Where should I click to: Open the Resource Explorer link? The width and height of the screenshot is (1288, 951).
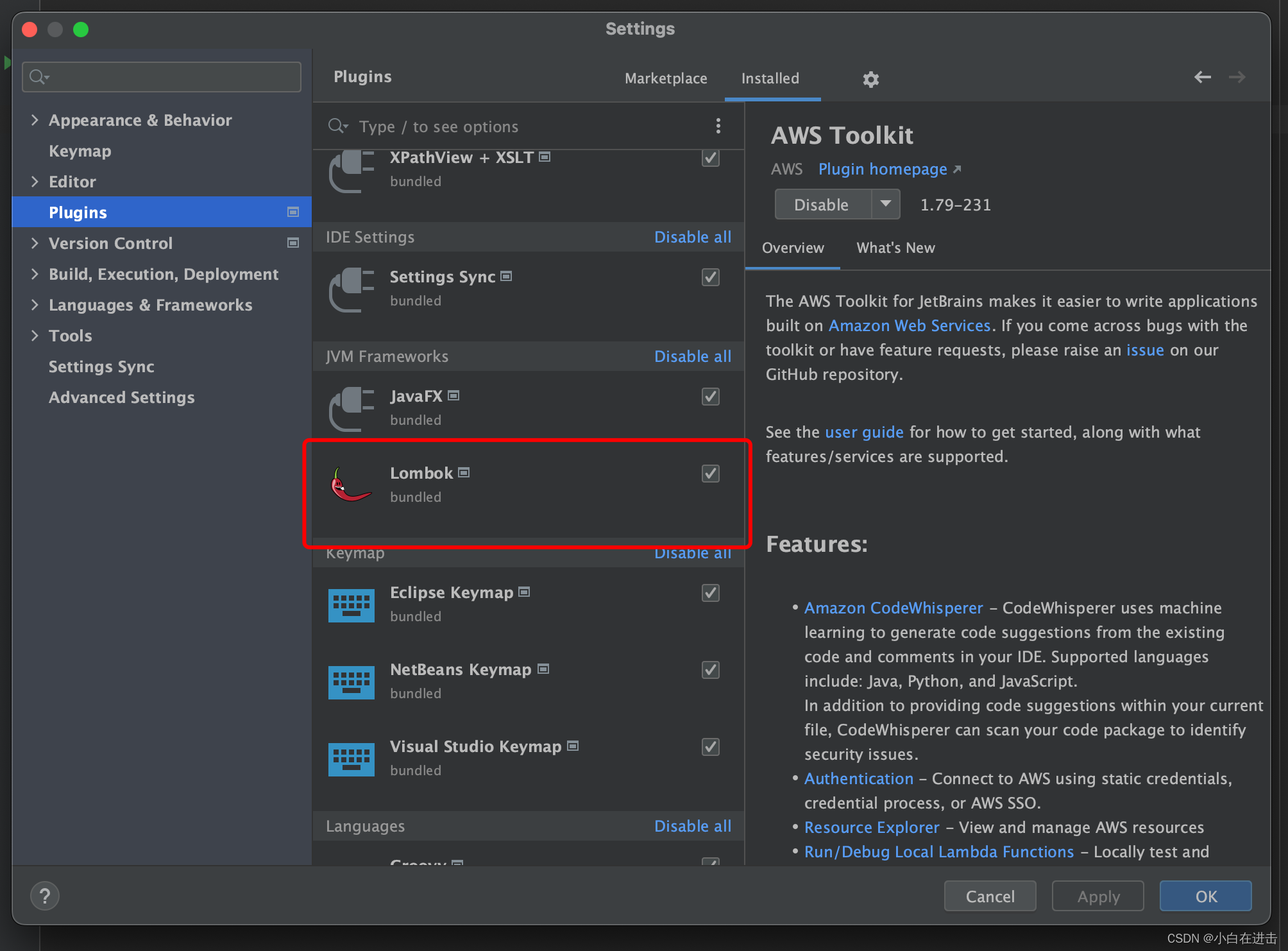click(872, 827)
